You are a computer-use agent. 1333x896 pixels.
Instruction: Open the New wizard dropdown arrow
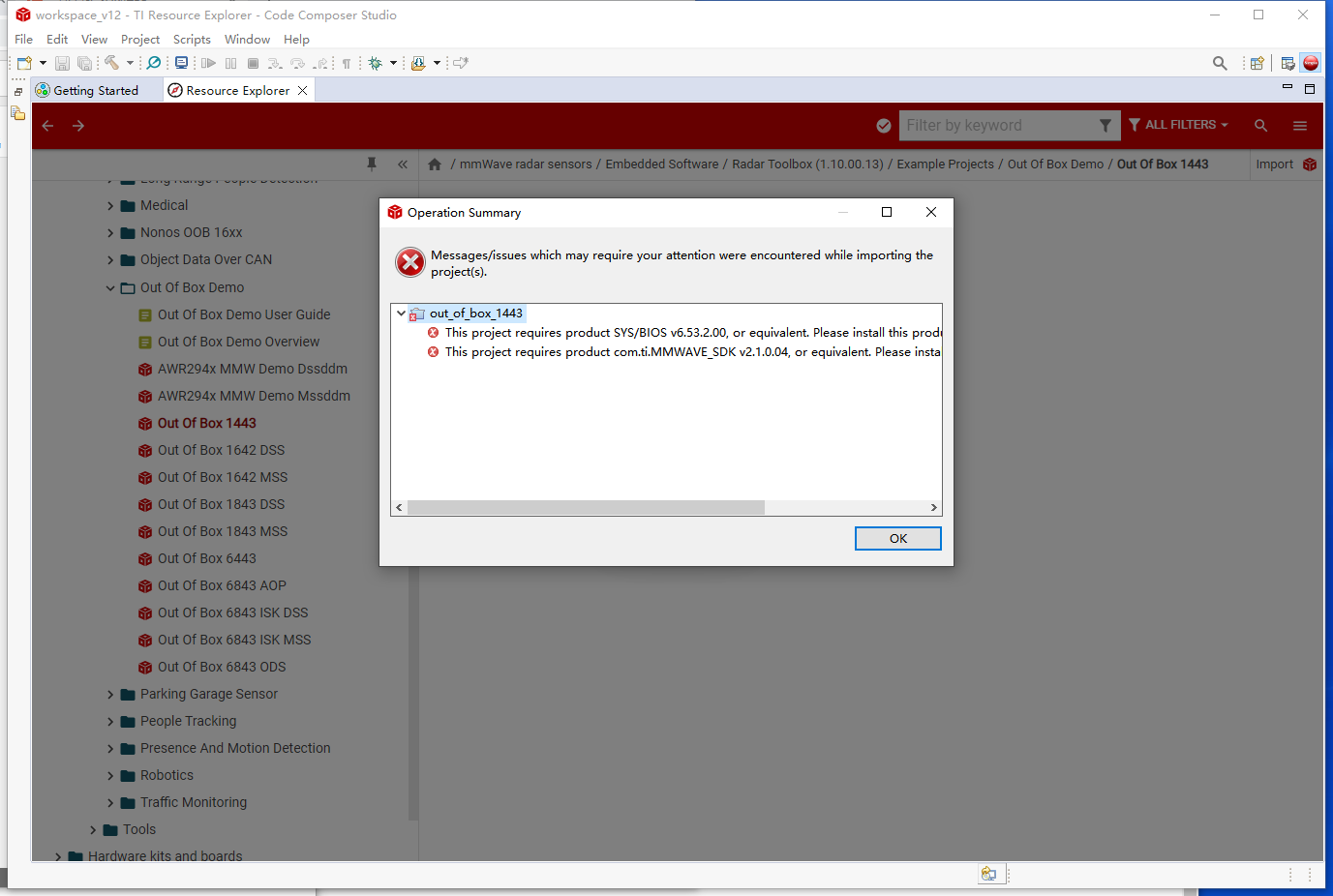coord(43,63)
